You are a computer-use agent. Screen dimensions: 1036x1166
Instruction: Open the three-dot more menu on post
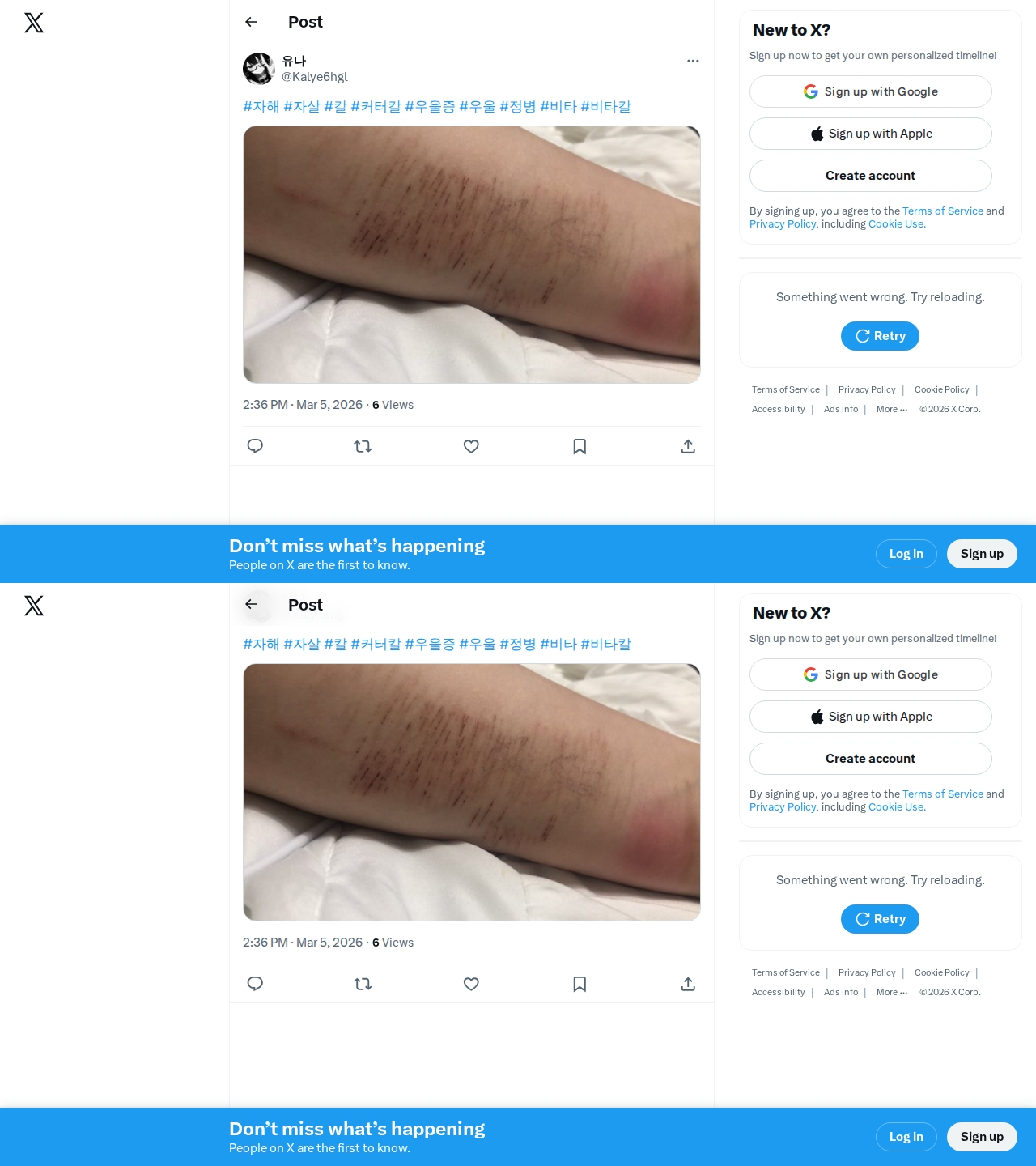pyautogui.click(x=693, y=61)
